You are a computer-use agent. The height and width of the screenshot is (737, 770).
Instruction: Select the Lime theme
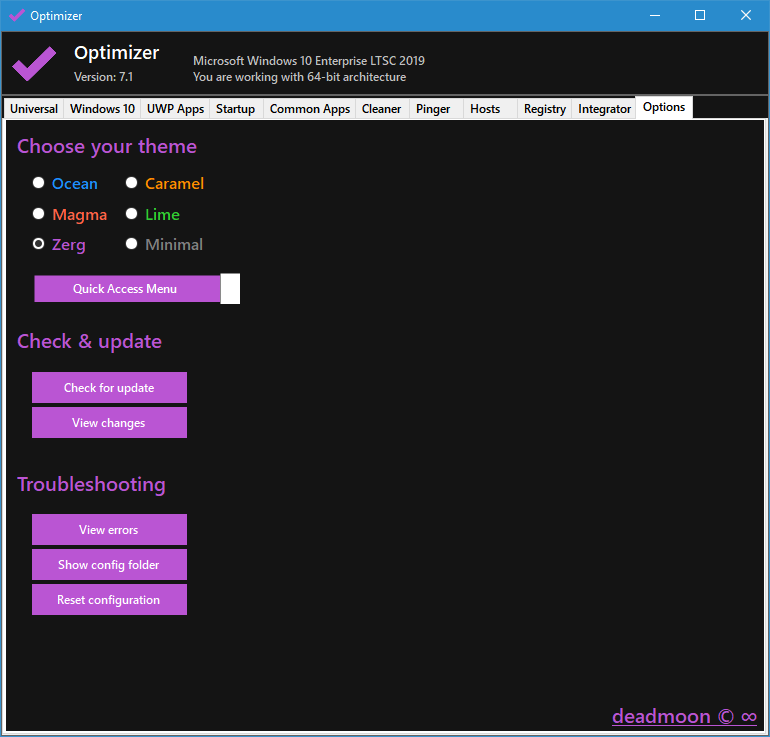132,214
